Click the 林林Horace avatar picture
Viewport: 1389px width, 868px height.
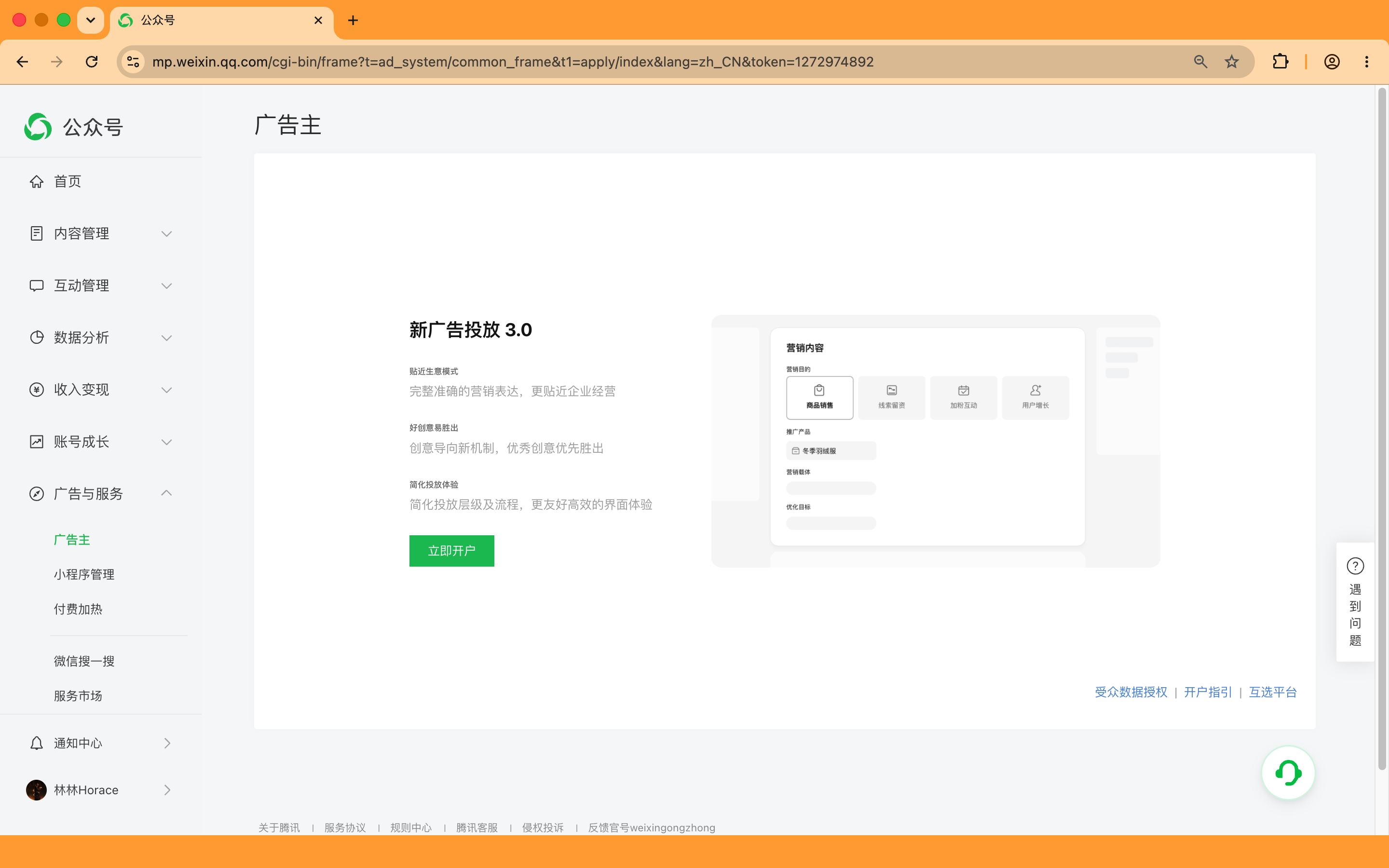click(36, 790)
